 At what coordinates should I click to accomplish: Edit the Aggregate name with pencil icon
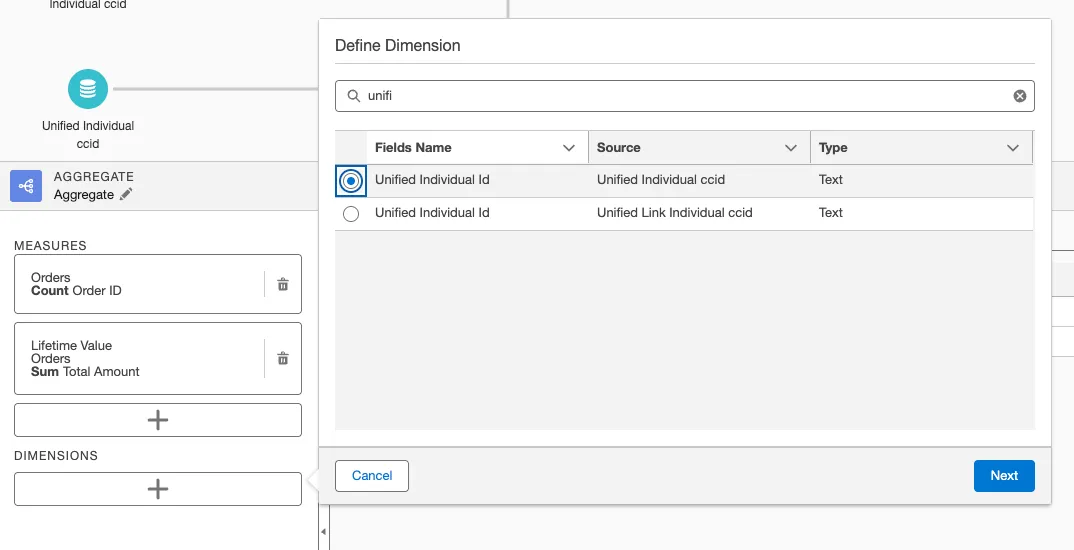126,194
